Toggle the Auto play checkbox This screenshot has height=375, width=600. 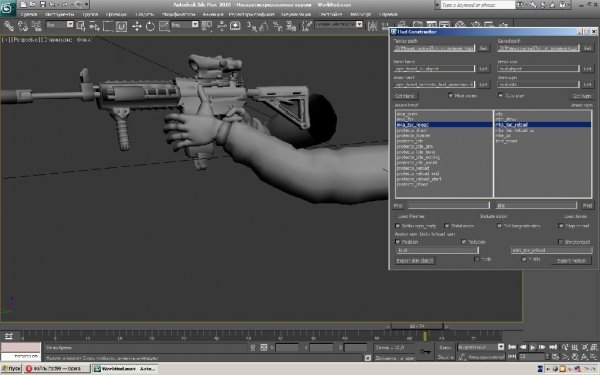pyautogui.click(x=501, y=95)
